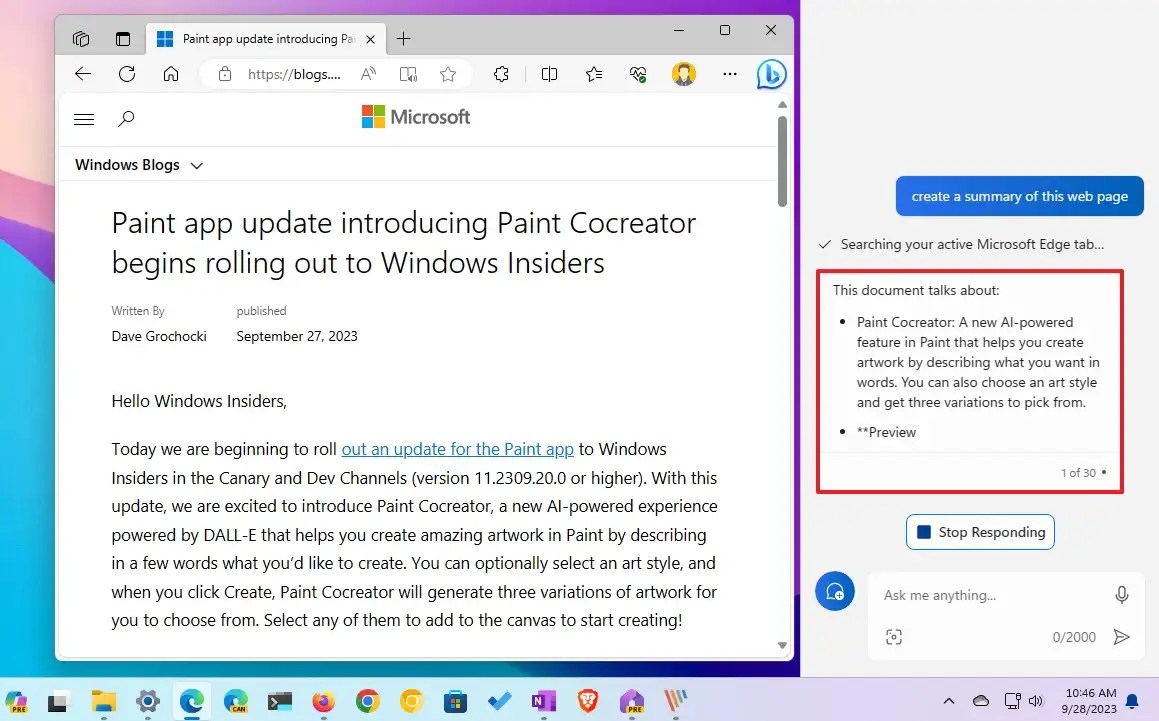The height and width of the screenshot is (721, 1159).
Task: Open the Edge profile avatar
Action: click(x=684, y=74)
